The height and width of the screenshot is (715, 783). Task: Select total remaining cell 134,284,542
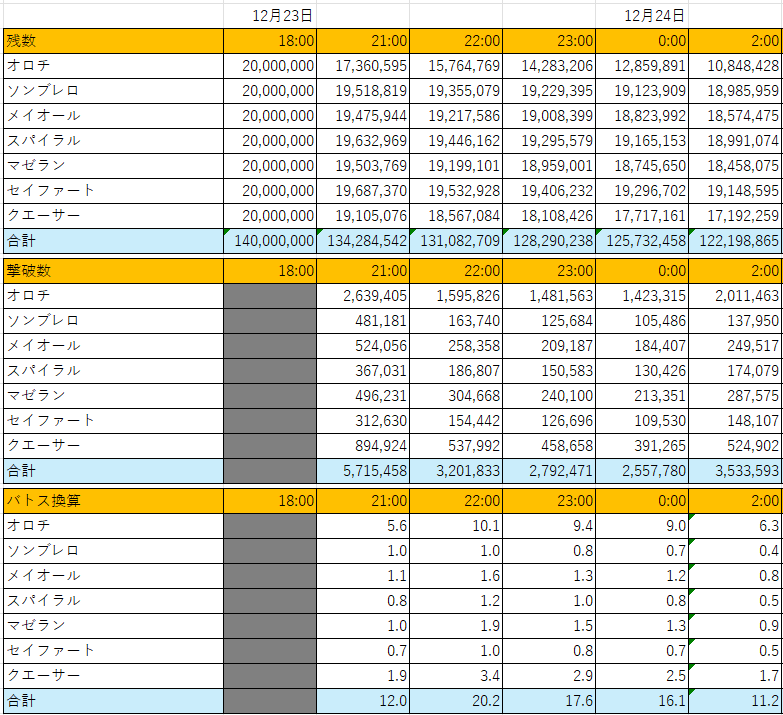(x=363, y=241)
